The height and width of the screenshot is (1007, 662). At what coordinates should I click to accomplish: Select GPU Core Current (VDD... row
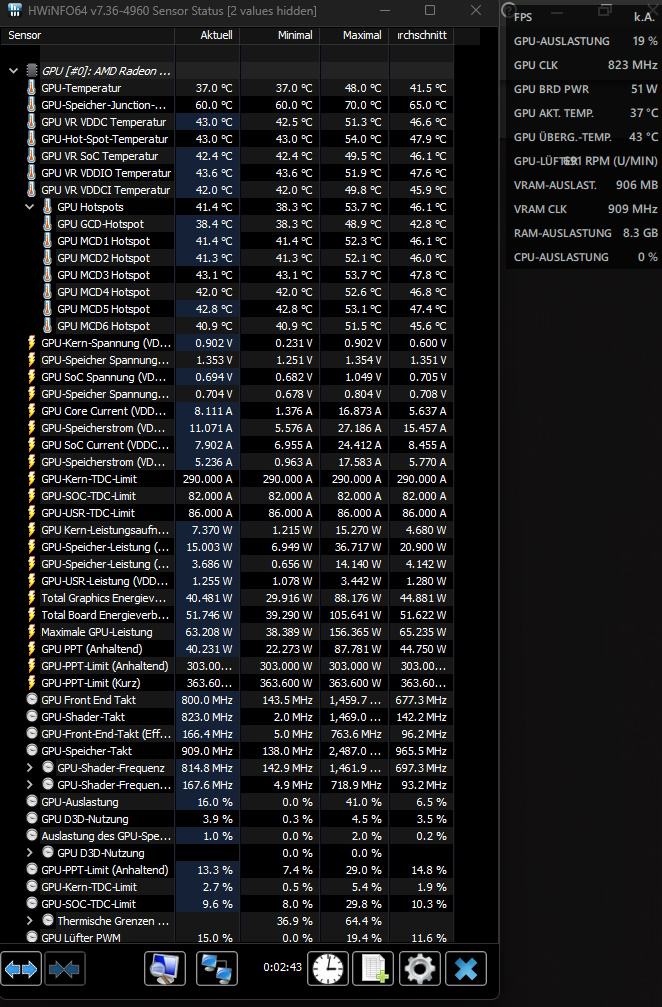coord(227,411)
